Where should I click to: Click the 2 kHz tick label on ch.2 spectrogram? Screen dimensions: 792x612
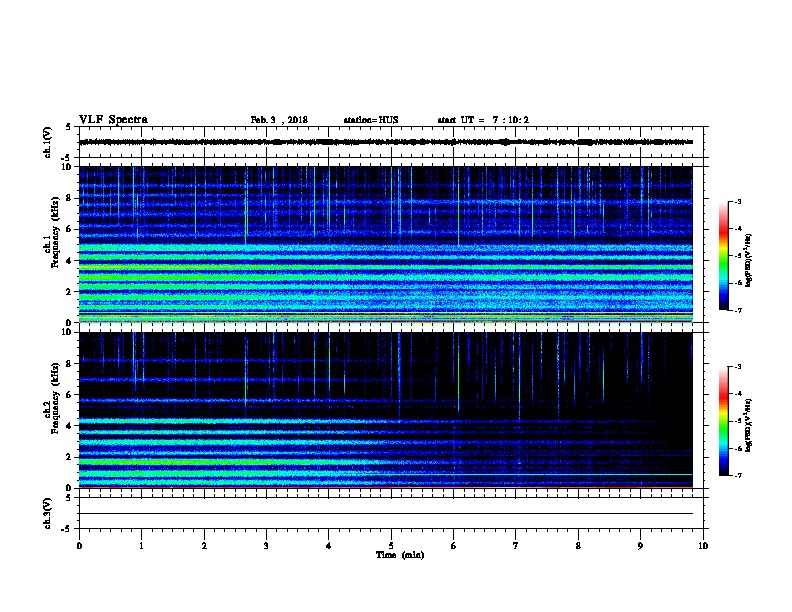[x=69, y=457]
